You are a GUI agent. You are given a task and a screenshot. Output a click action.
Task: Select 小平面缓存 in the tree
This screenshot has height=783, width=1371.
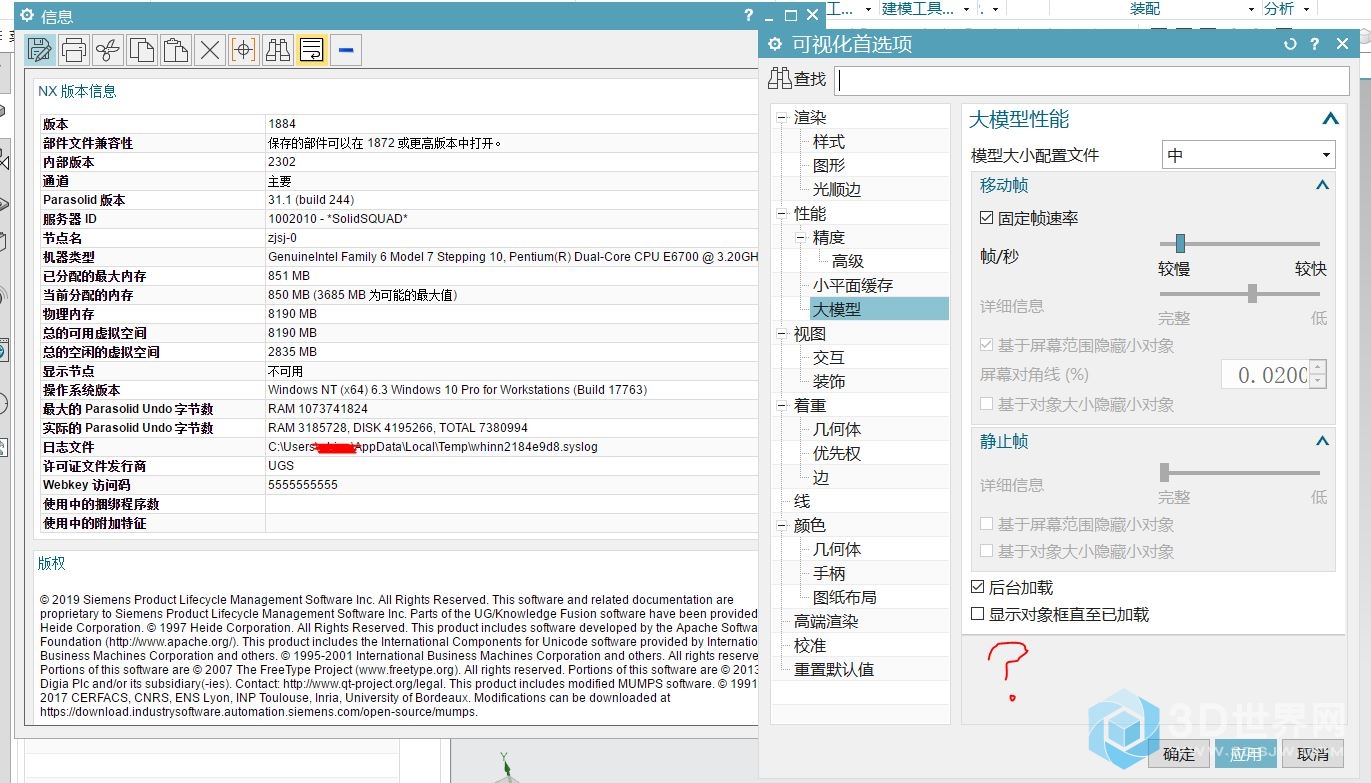click(852, 286)
